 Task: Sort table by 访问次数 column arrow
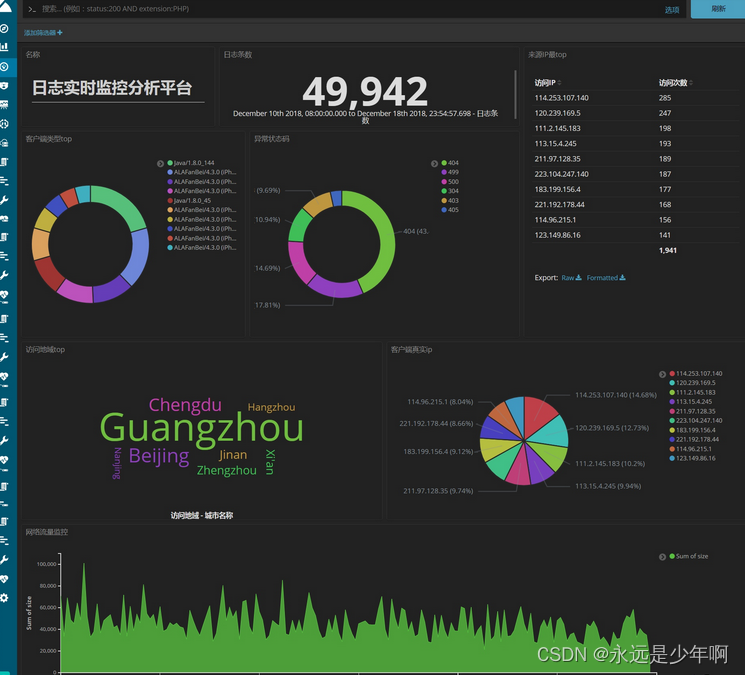click(690, 83)
